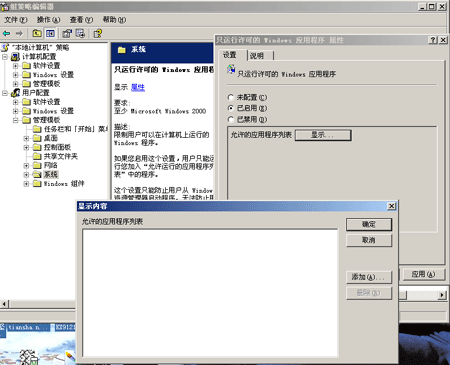Expand the 控制面板 tree node
450x365 pixels.
click(x=26, y=147)
